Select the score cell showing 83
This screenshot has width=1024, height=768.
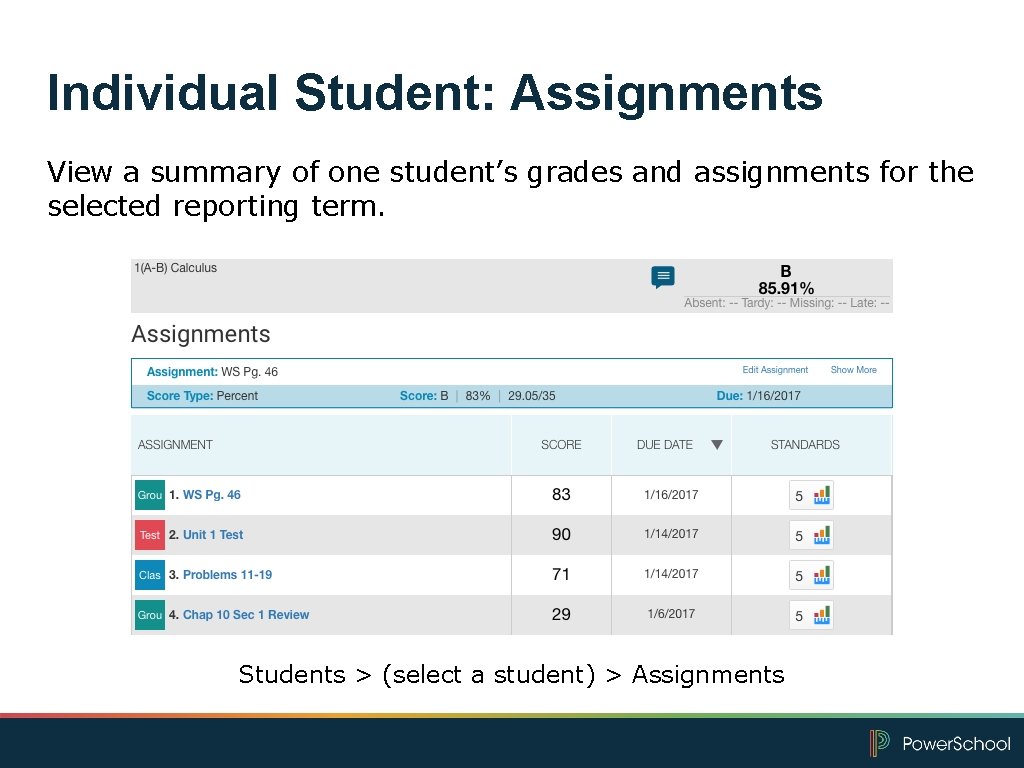[x=561, y=494]
